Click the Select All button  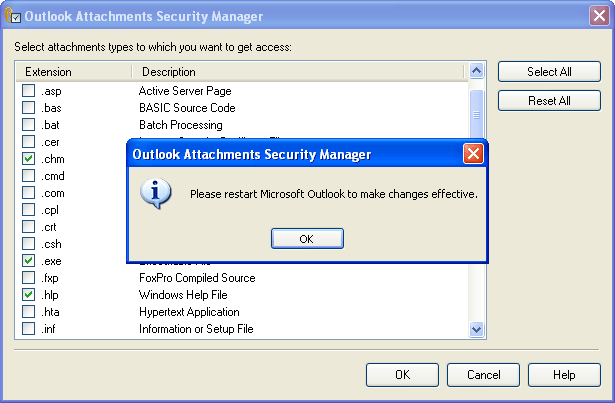point(549,71)
